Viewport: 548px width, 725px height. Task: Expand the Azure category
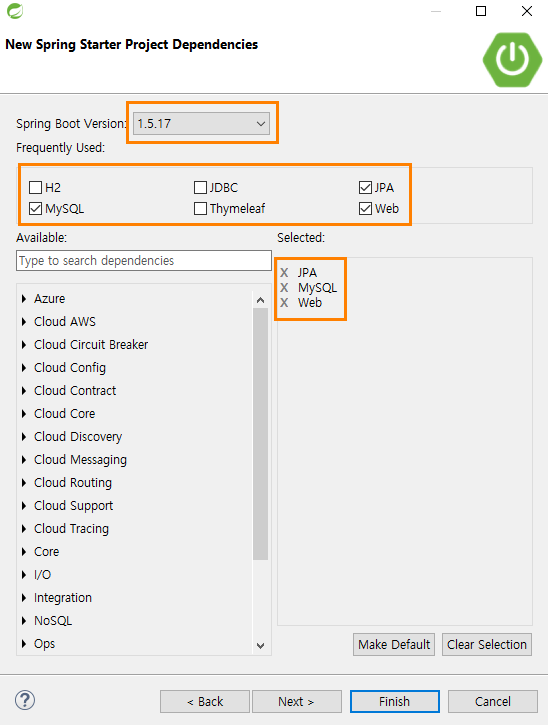tap(24, 299)
